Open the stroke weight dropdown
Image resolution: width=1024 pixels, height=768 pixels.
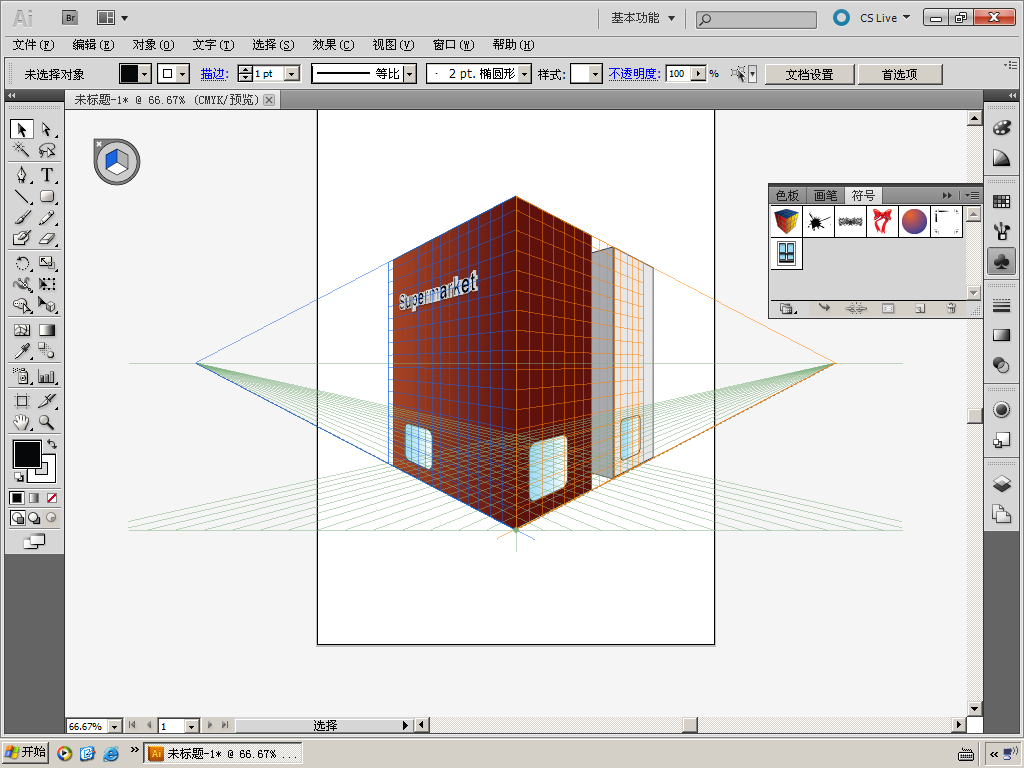point(292,74)
